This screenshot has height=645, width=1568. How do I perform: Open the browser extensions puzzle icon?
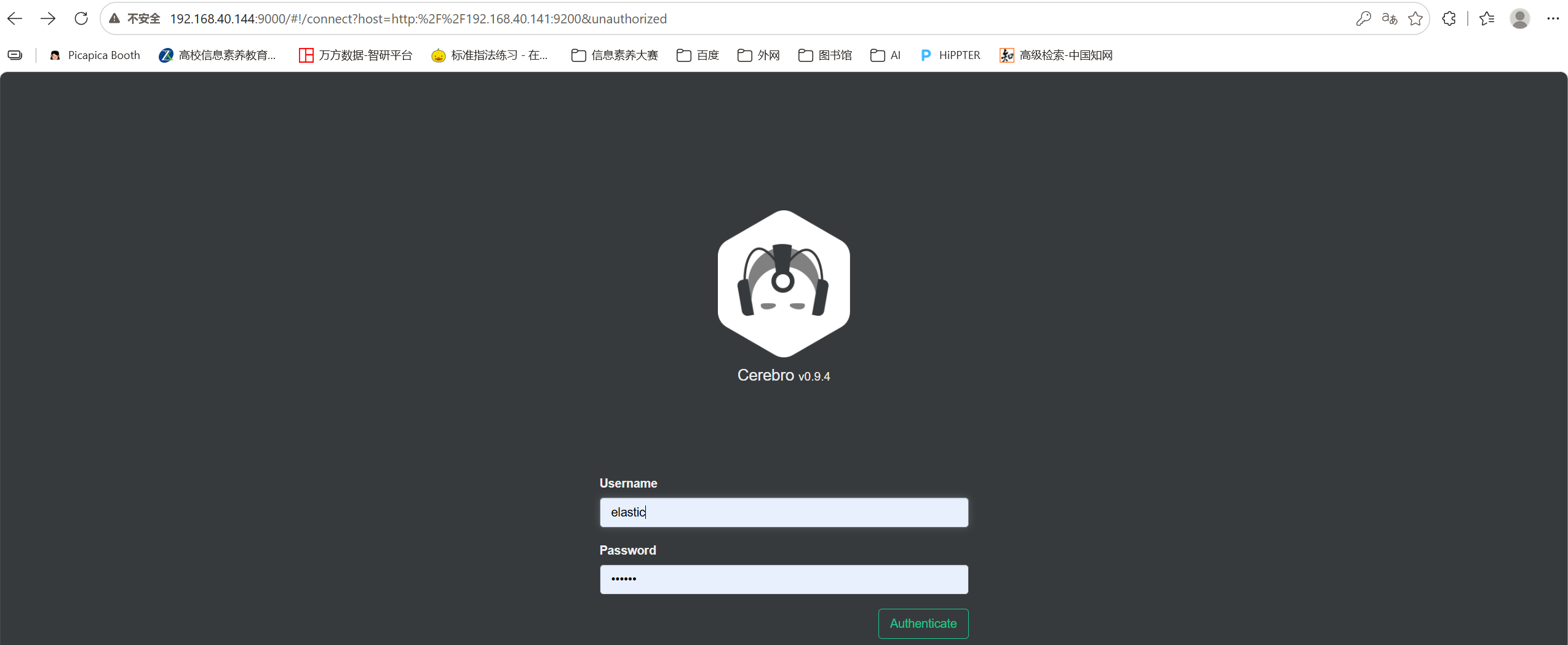[1449, 18]
